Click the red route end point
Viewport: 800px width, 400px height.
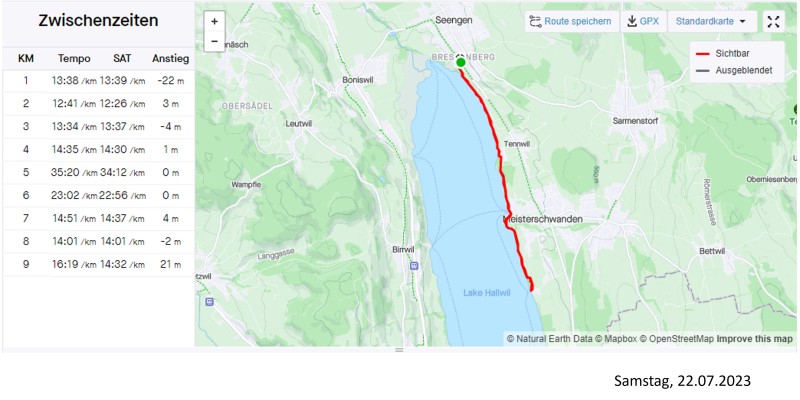(x=532, y=290)
